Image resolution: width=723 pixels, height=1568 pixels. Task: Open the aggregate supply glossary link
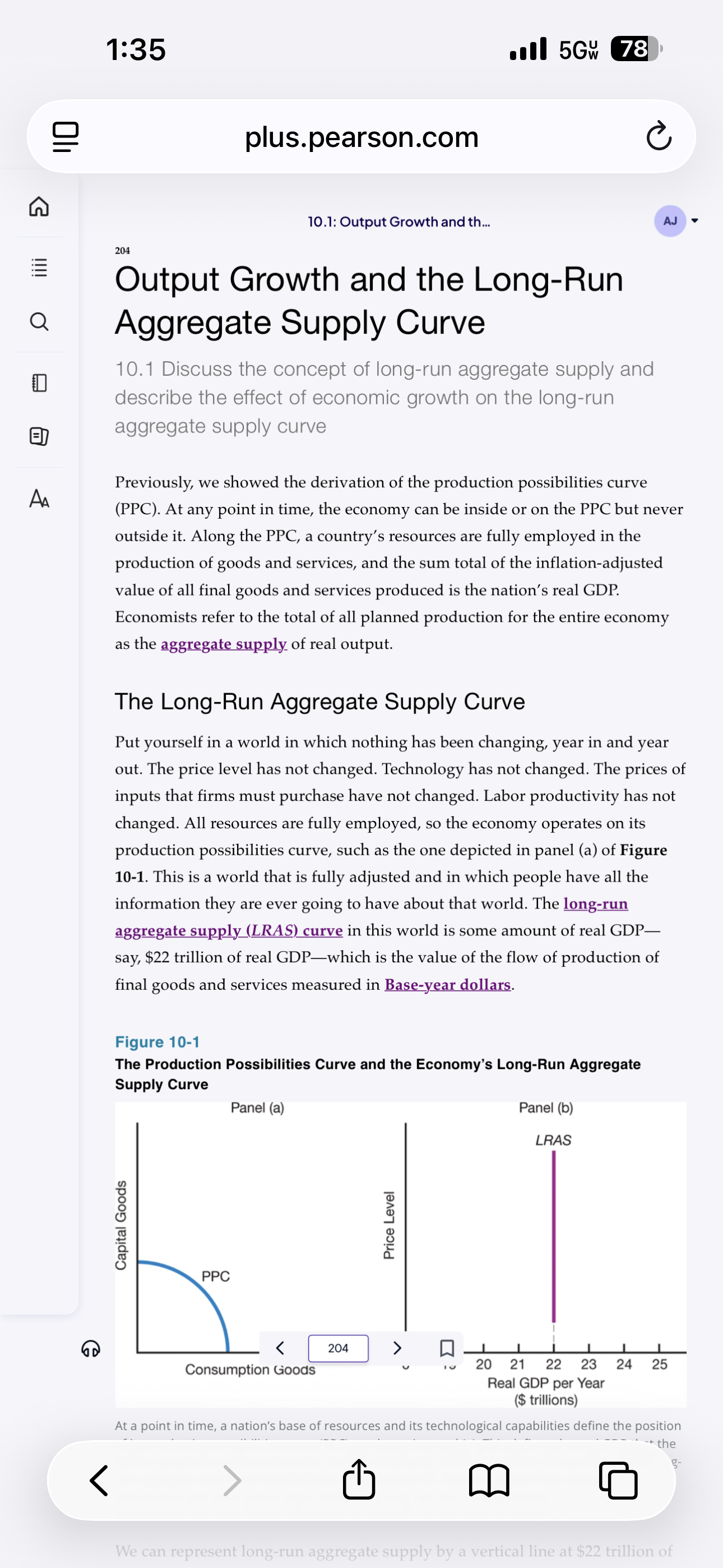pyautogui.click(x=224, y=644)
